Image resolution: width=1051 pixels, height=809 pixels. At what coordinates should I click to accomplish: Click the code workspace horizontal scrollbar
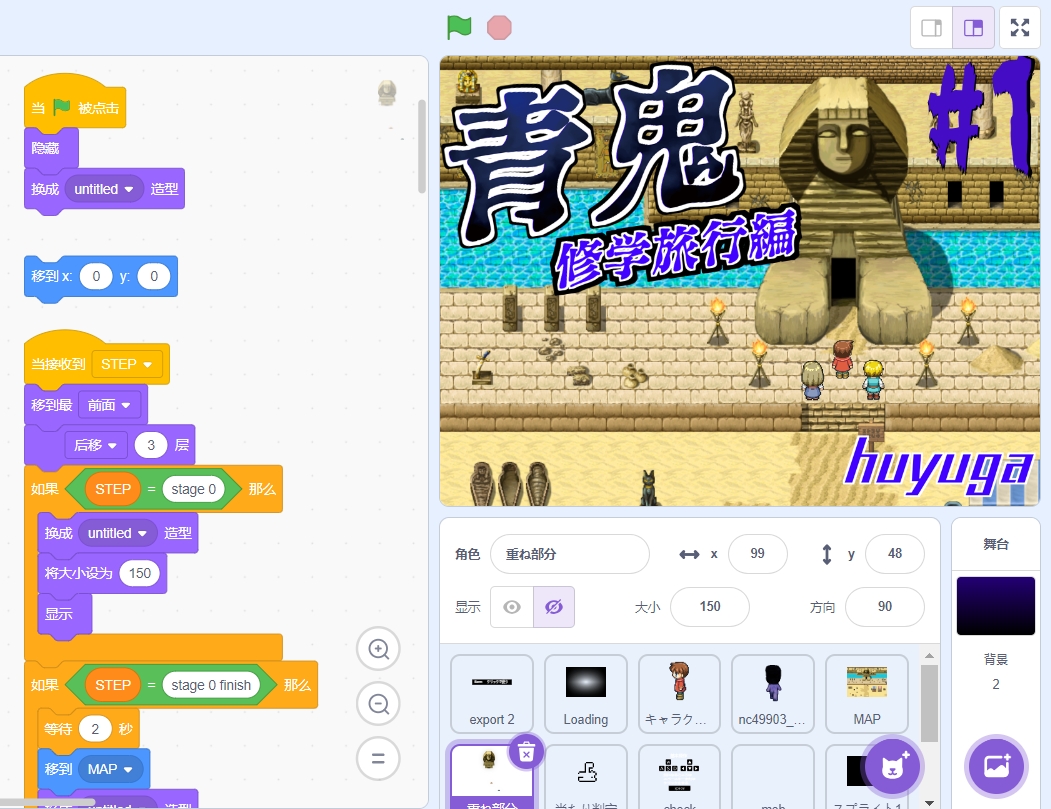47,802
